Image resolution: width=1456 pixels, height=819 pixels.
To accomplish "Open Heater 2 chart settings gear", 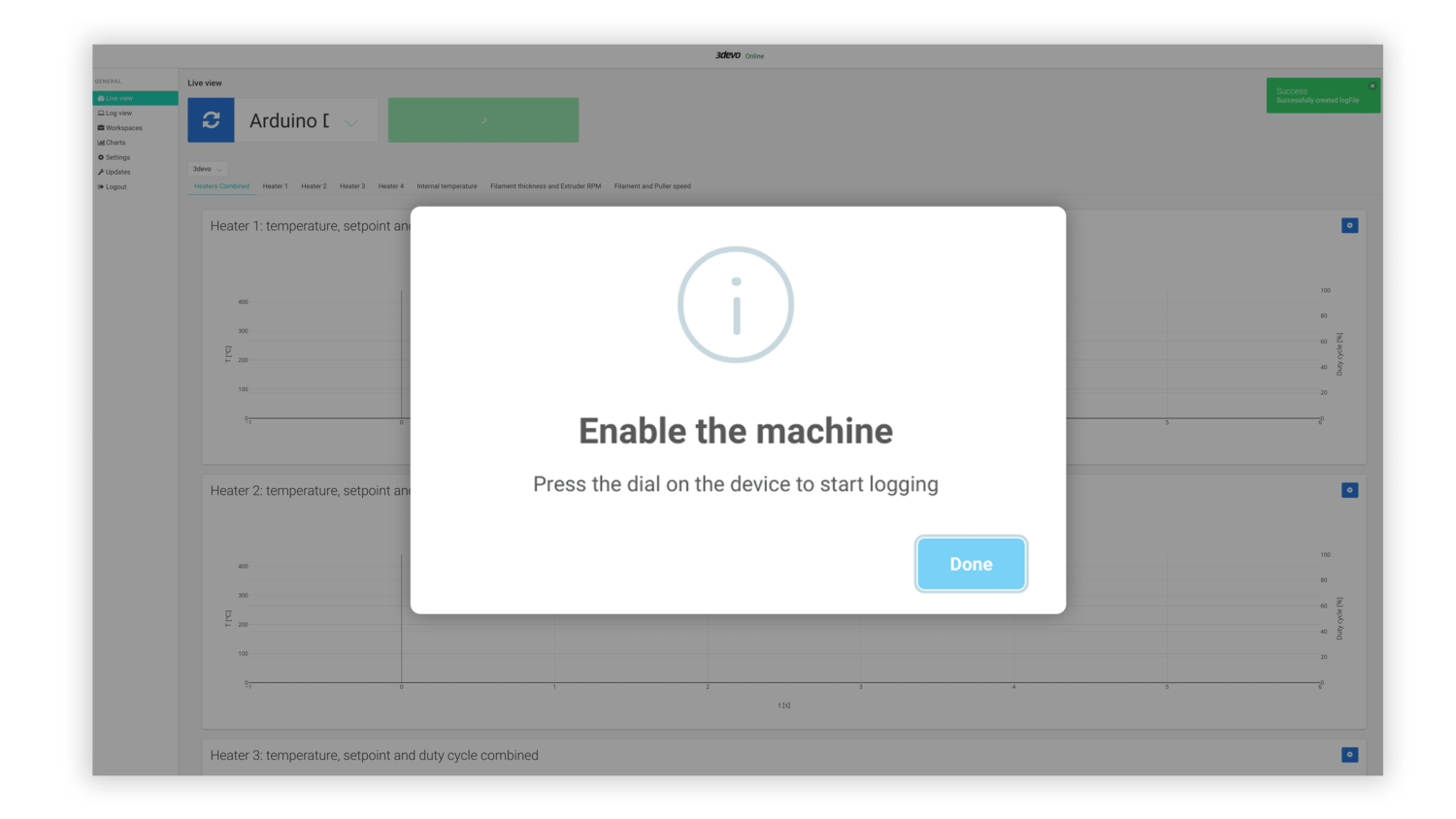I will tap(1349, 490).
